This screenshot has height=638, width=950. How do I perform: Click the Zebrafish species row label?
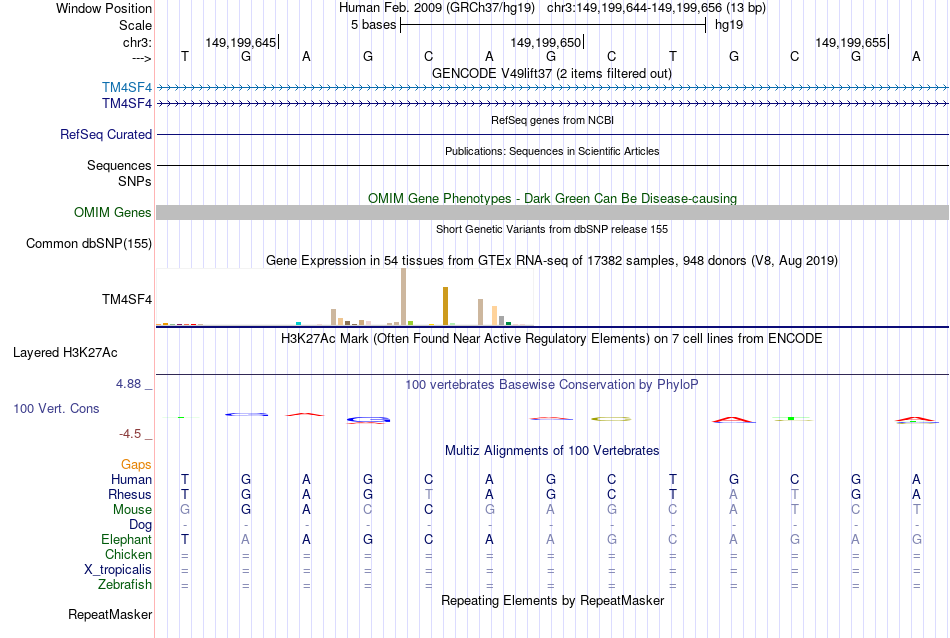(125, 585)
